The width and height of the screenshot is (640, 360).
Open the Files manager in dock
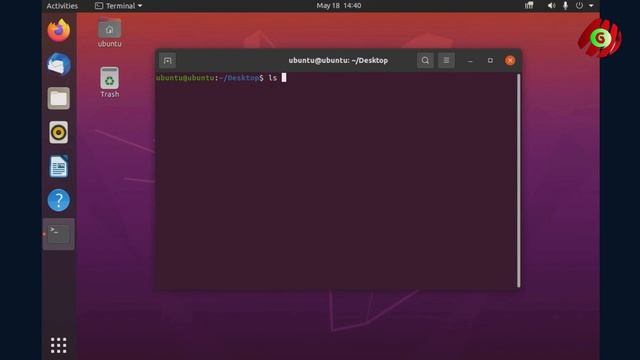tap(59, 98)
